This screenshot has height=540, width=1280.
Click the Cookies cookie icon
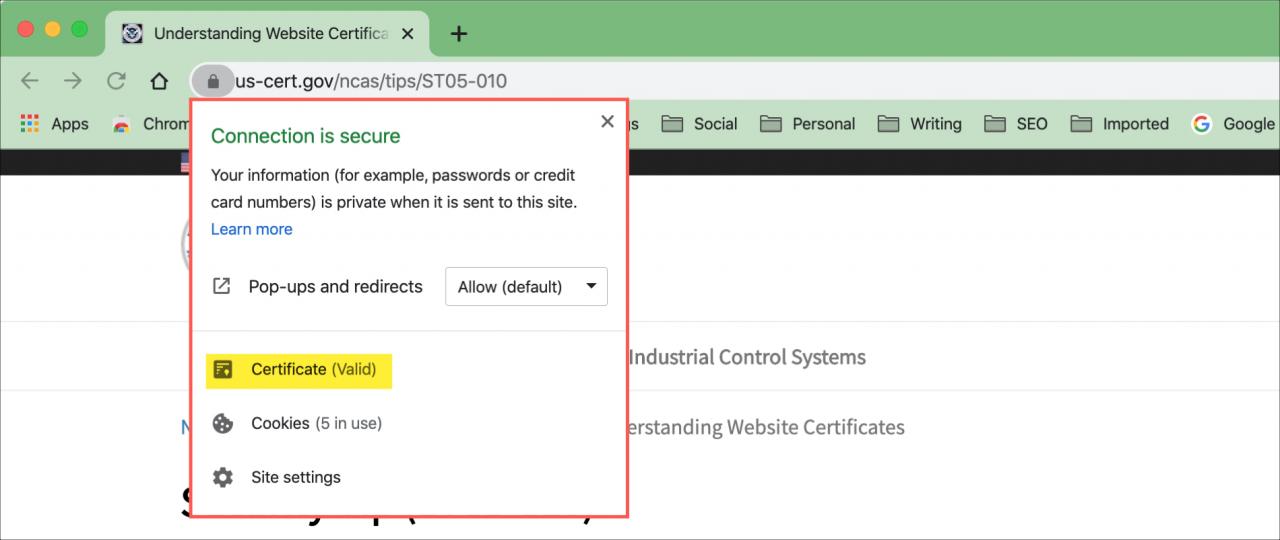coord(223,423)
